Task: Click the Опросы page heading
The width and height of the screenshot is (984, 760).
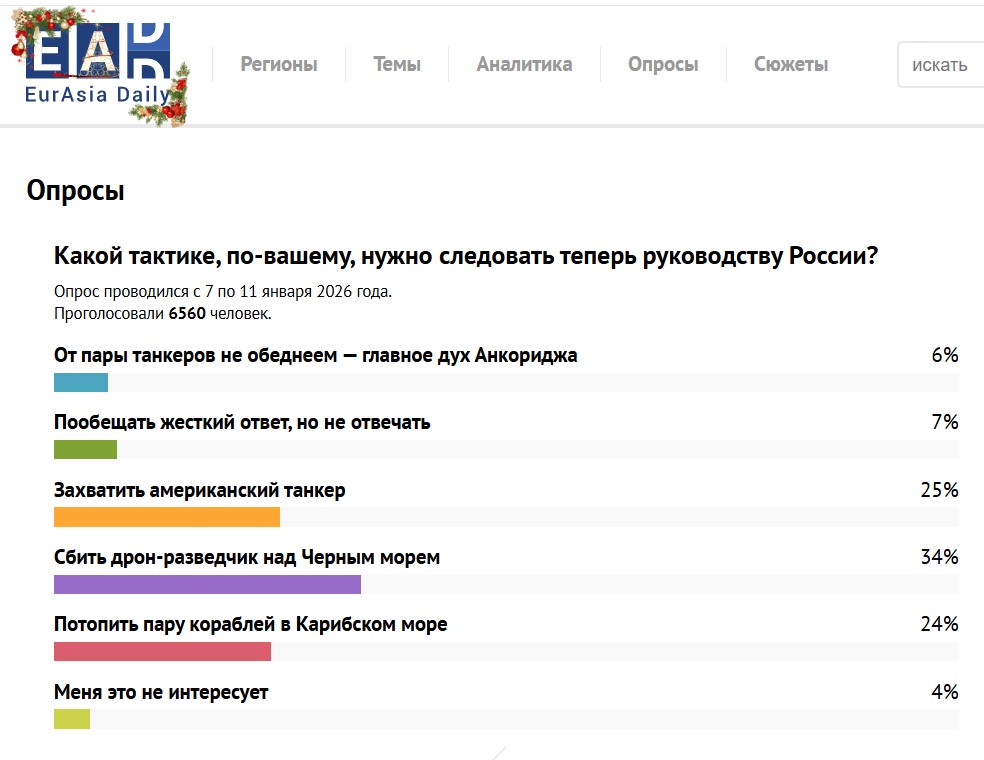Action: click(76, 191)
